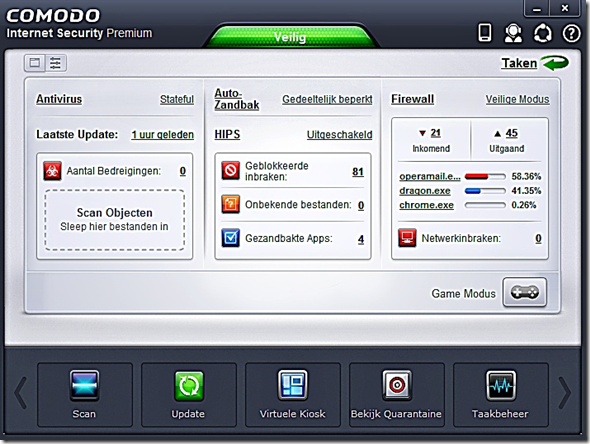Click the green Taken arrow icon

tap(555, 63)
